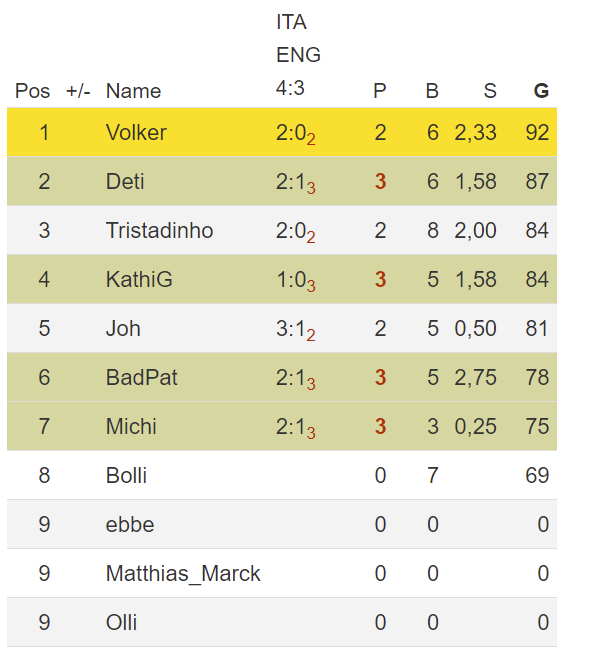Sort by bold G total header
The height and width of the screenshot is (661, 593).
tap(541, 91)
